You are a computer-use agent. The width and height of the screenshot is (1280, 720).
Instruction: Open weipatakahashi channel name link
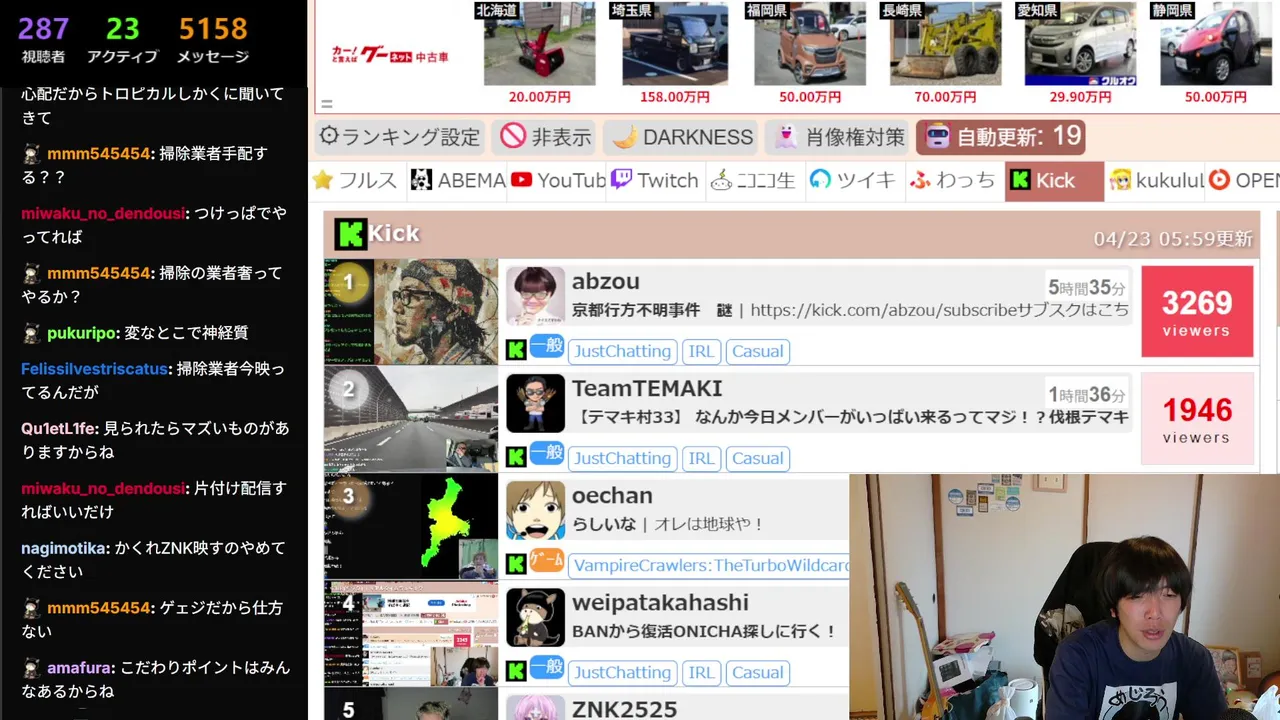click(660, 603)
